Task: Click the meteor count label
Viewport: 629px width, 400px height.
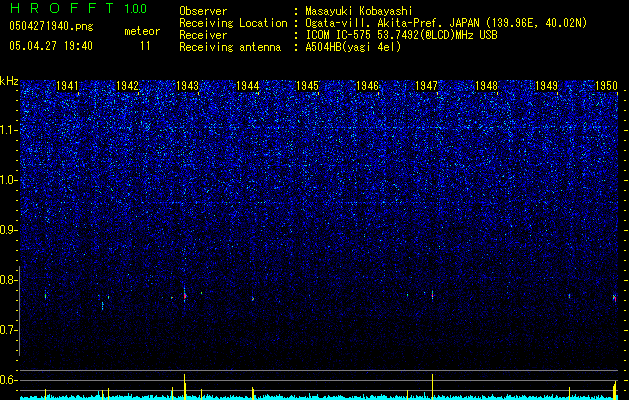Action: point(142,31)
